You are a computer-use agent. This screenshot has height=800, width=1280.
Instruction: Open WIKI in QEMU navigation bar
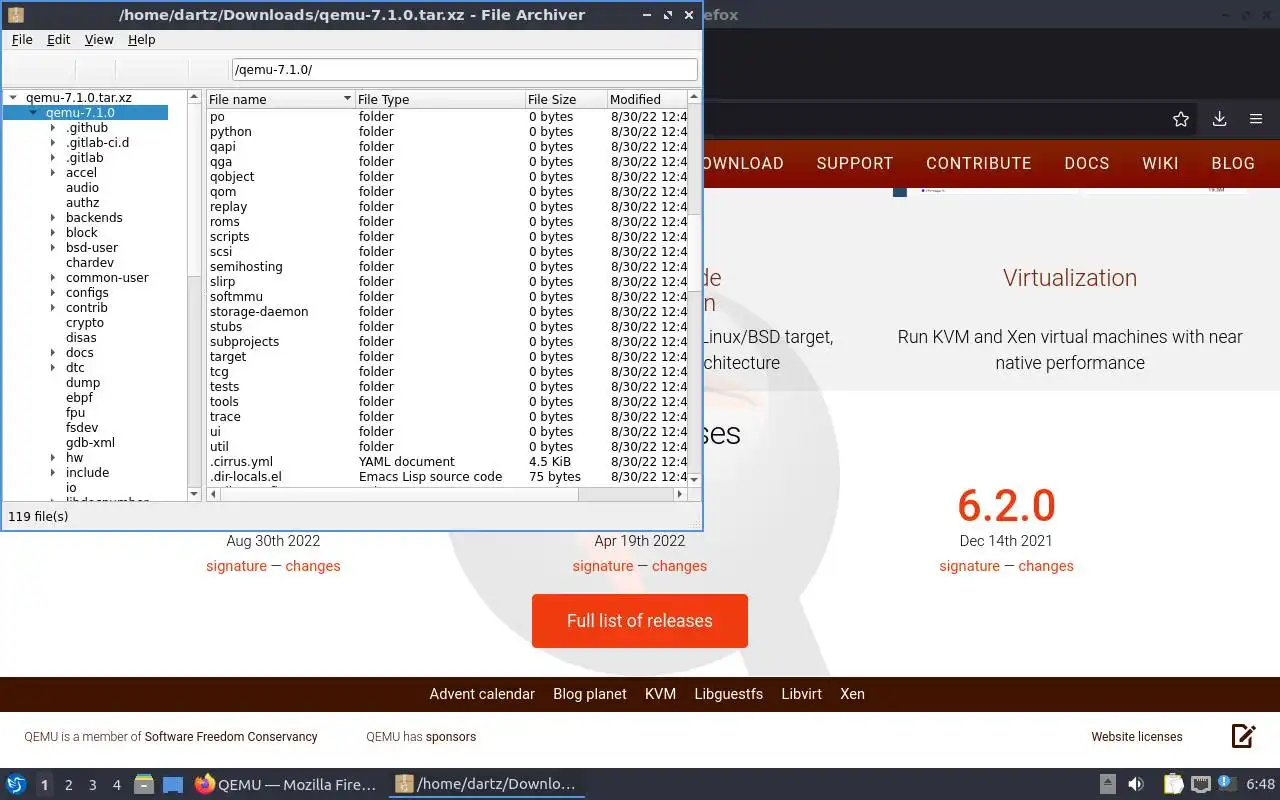click(x=1161, y=163)
